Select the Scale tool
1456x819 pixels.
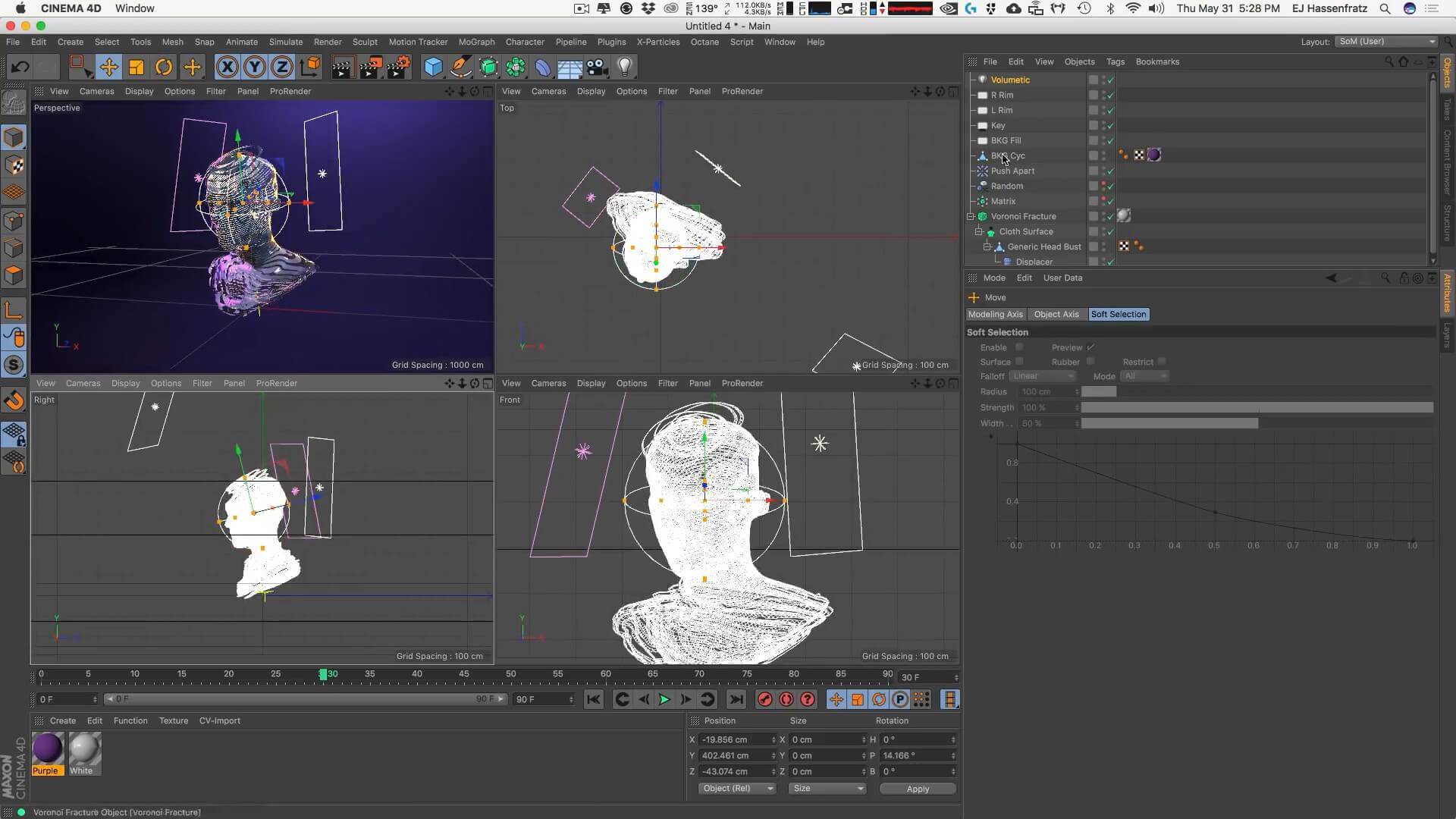click(x=136, y=67)
